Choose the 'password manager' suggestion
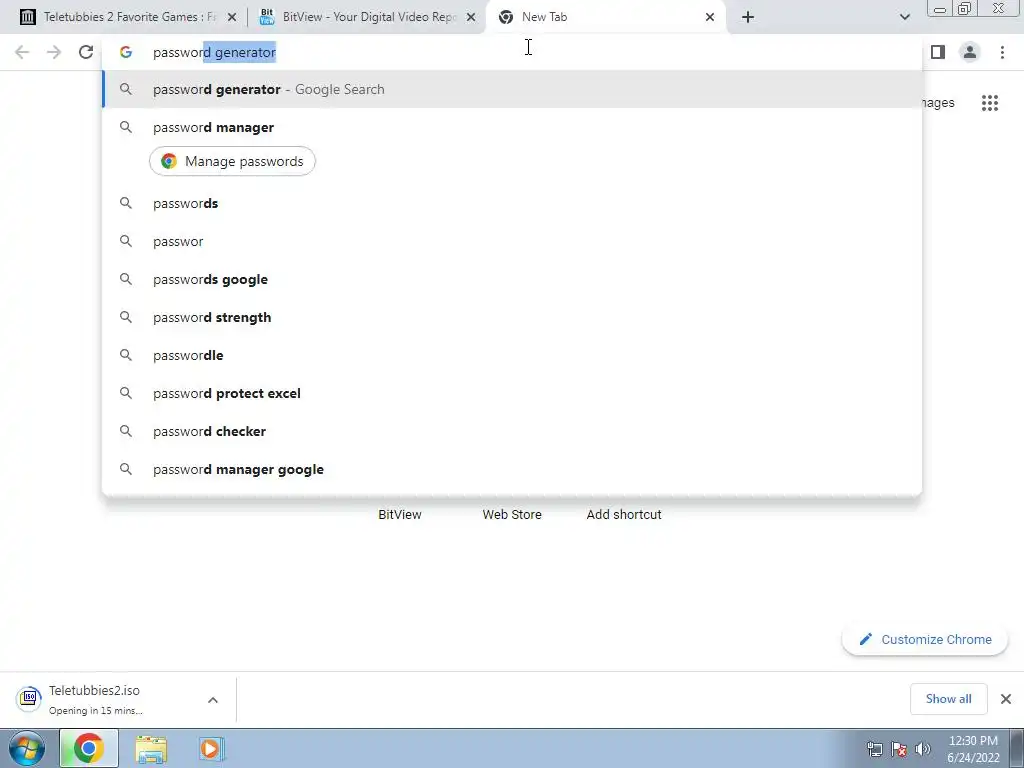The height and width of the screenshot is (768, 1024). pyautogui.click(x=513, y=127)
